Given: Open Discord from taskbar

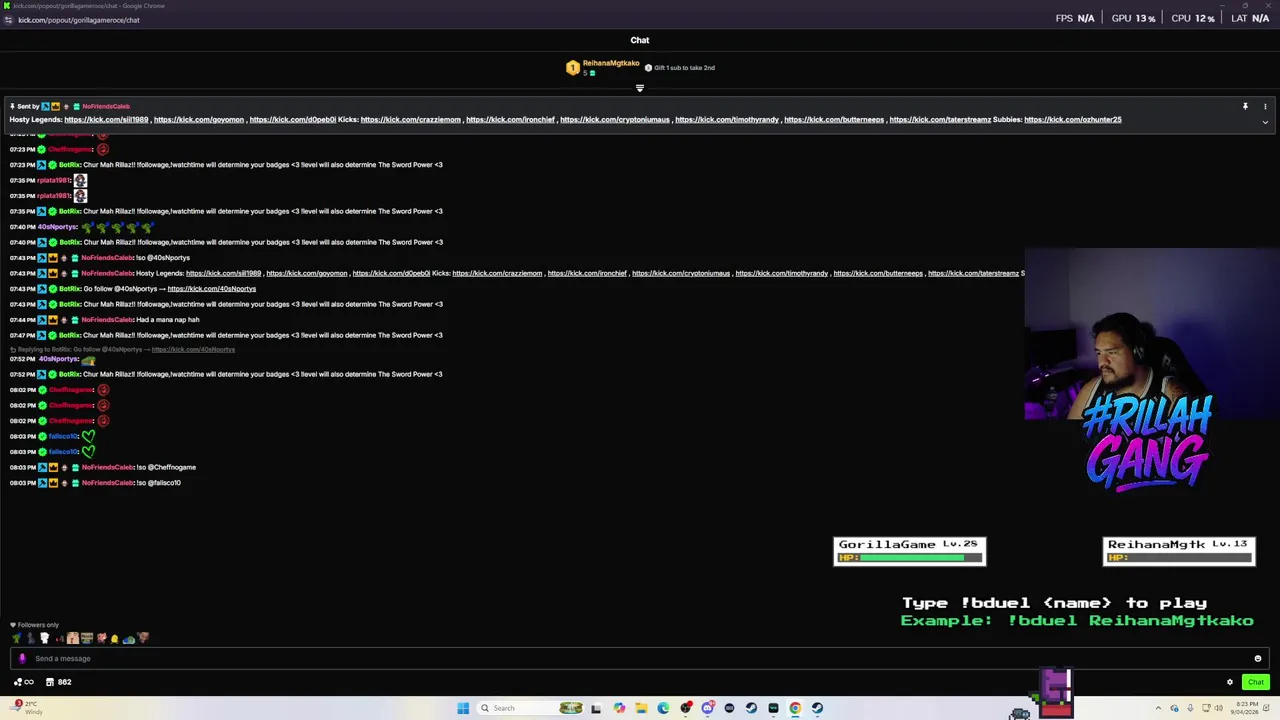Looking at the screenshot, I should click(x=707, y=708).
